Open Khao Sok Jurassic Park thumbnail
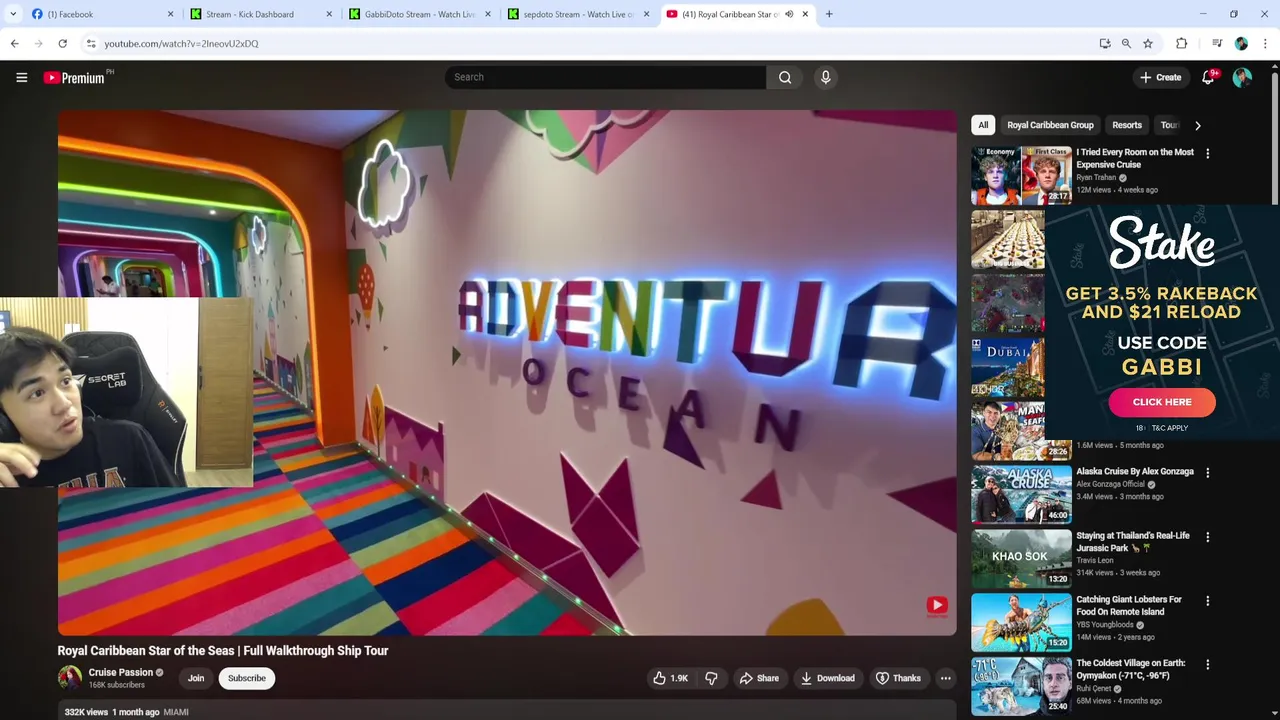This screenshot has width=1280, height=720. click(x=1021, y=557)
